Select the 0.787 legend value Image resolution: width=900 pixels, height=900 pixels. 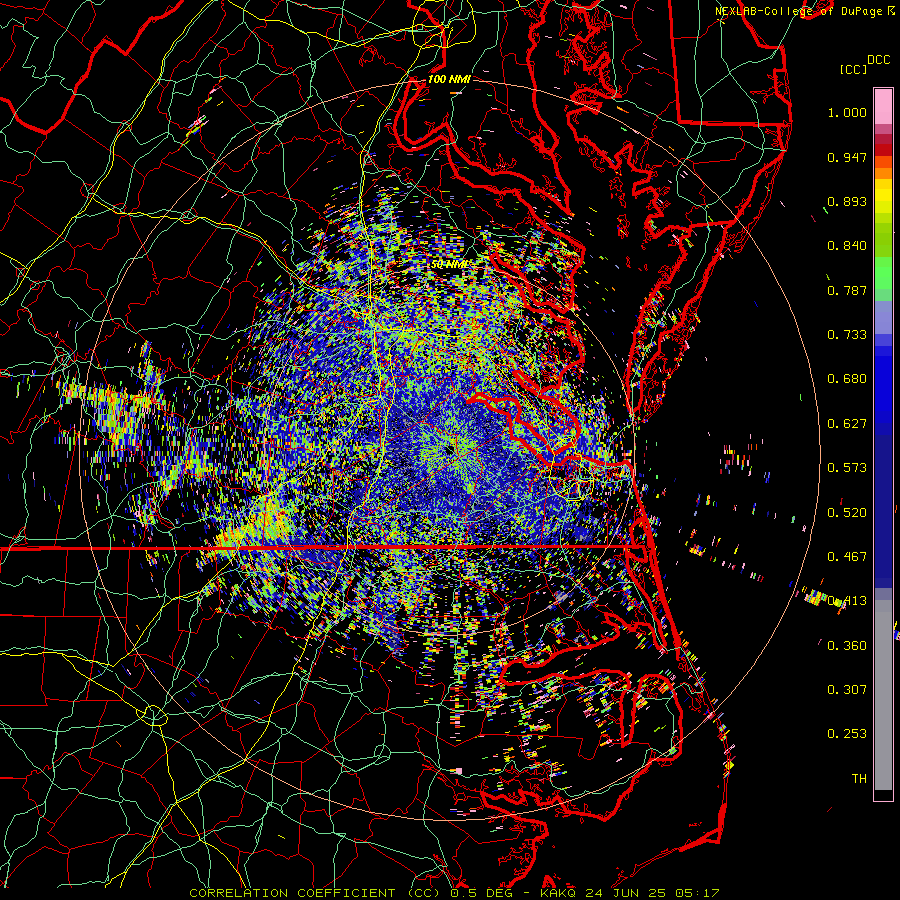pyautogui.click(x=847, y=290)
